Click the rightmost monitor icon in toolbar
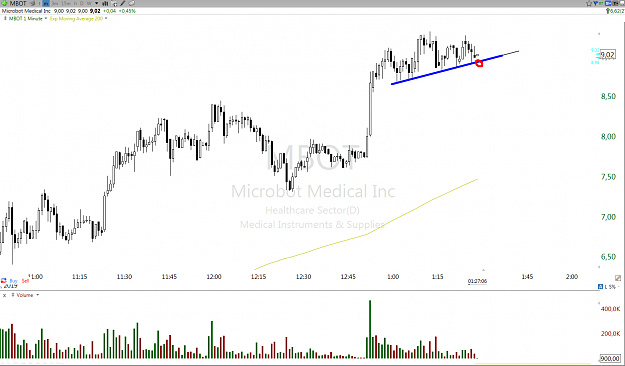This screenshot has height=366, width=625. [x=622, y=3]
